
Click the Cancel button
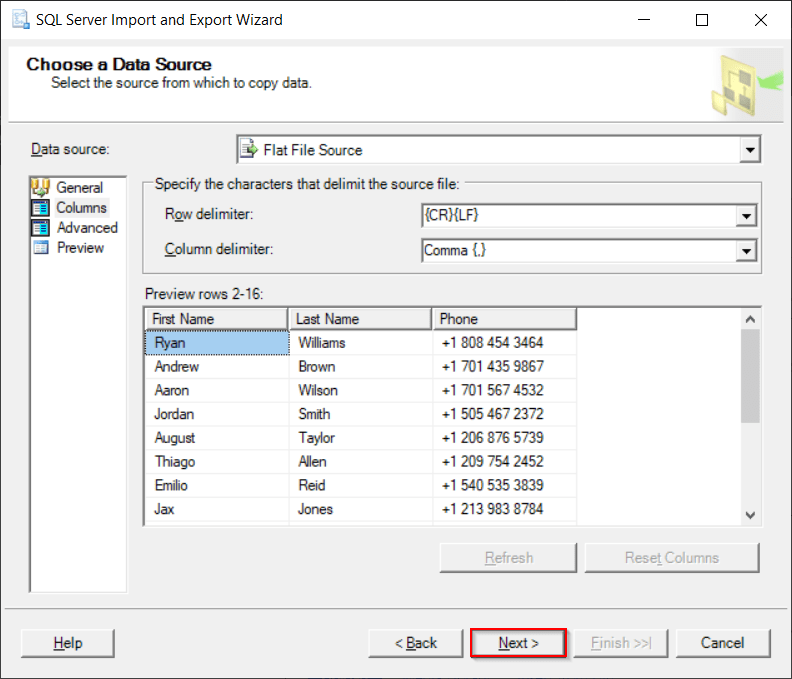click(723, 643)
